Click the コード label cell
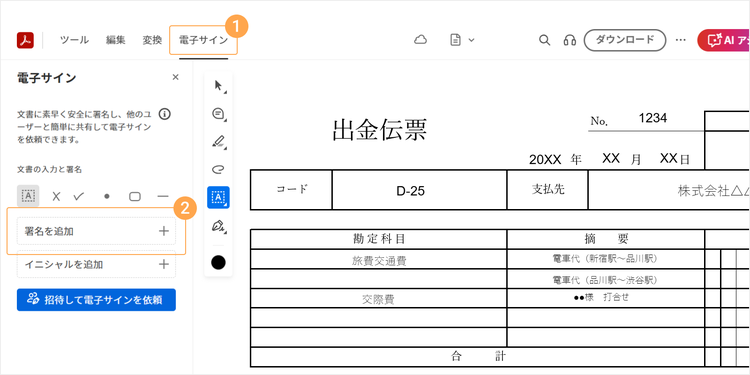The width and height of the screenshot is (750, 375). 291,190
